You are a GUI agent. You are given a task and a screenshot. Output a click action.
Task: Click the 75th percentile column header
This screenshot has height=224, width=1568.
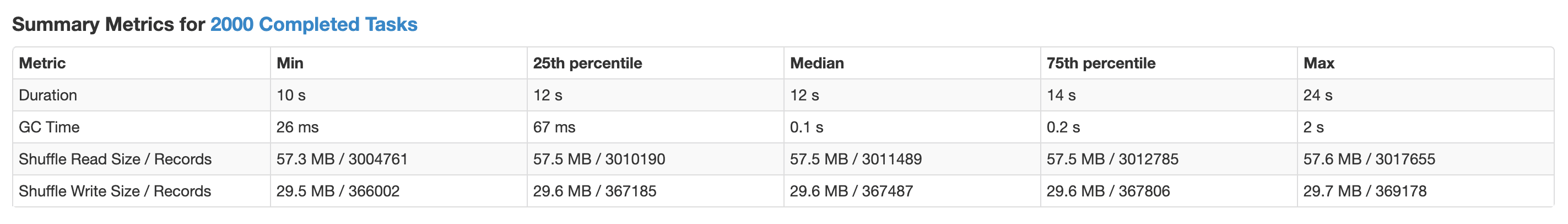click(1101, 63)
